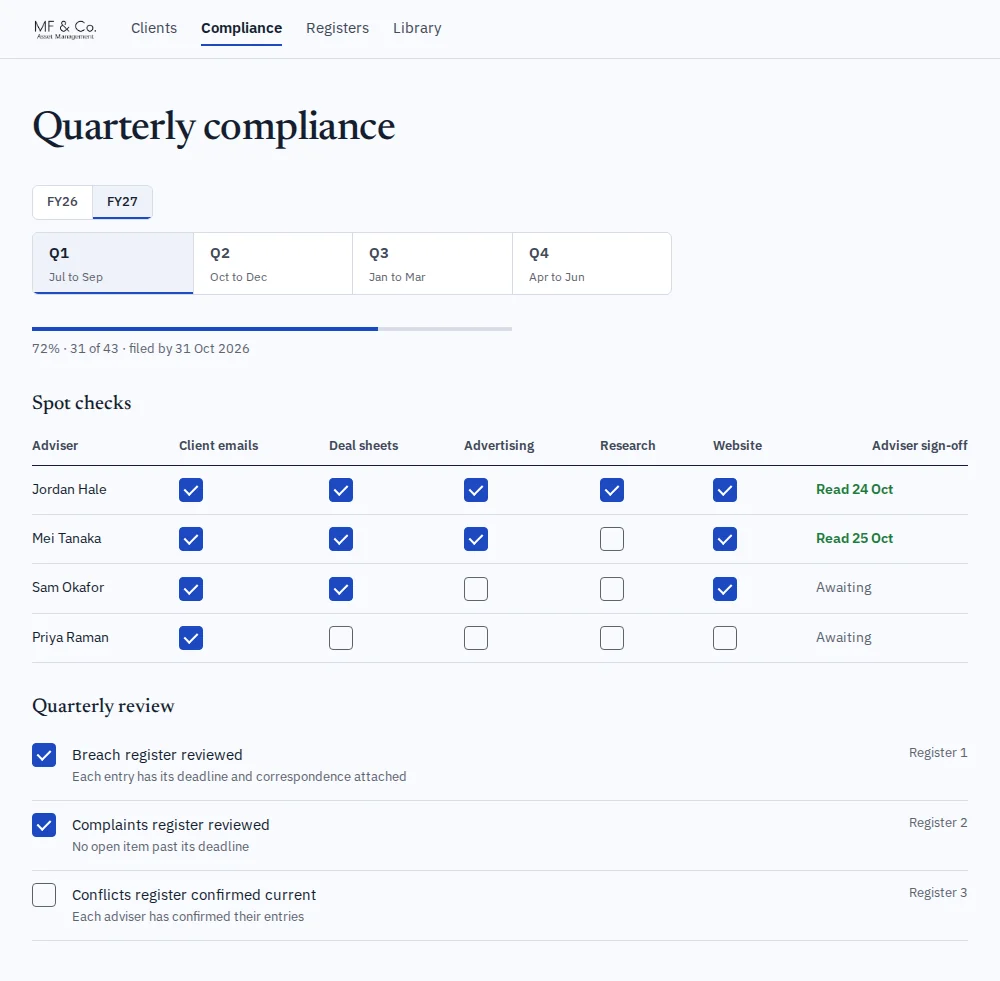Uncheck Jordan Hale Advertising checkbox
Viewport: 1000px width, 981px height.
pos(476,490)
